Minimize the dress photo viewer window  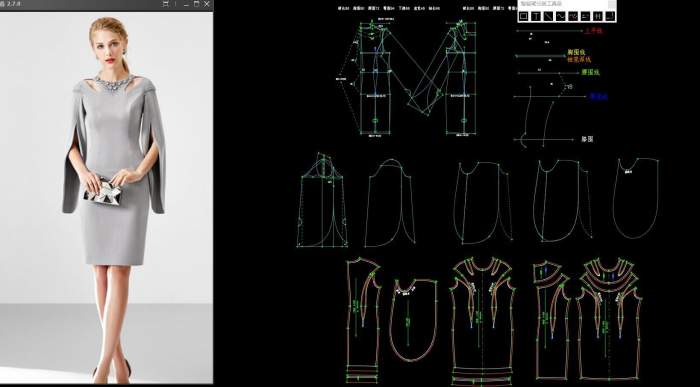[186, 4]
